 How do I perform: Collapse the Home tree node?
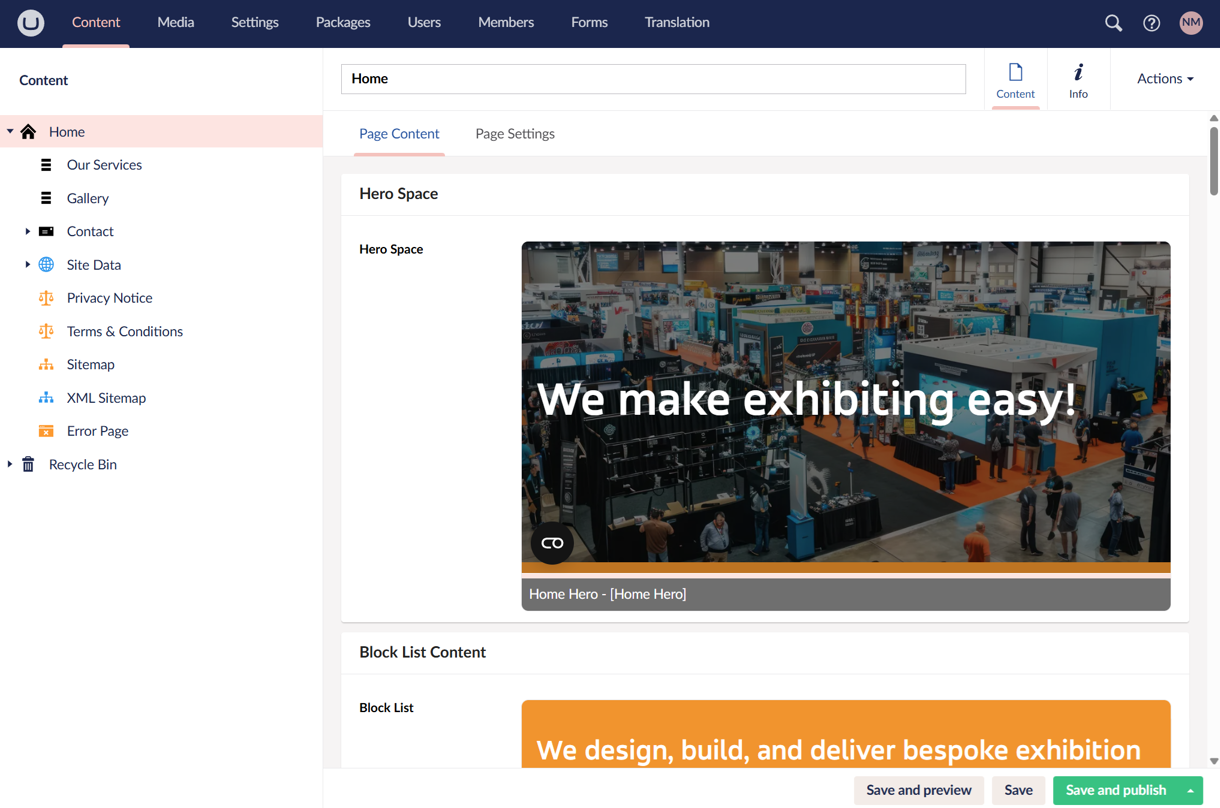(x=10, y=132)
